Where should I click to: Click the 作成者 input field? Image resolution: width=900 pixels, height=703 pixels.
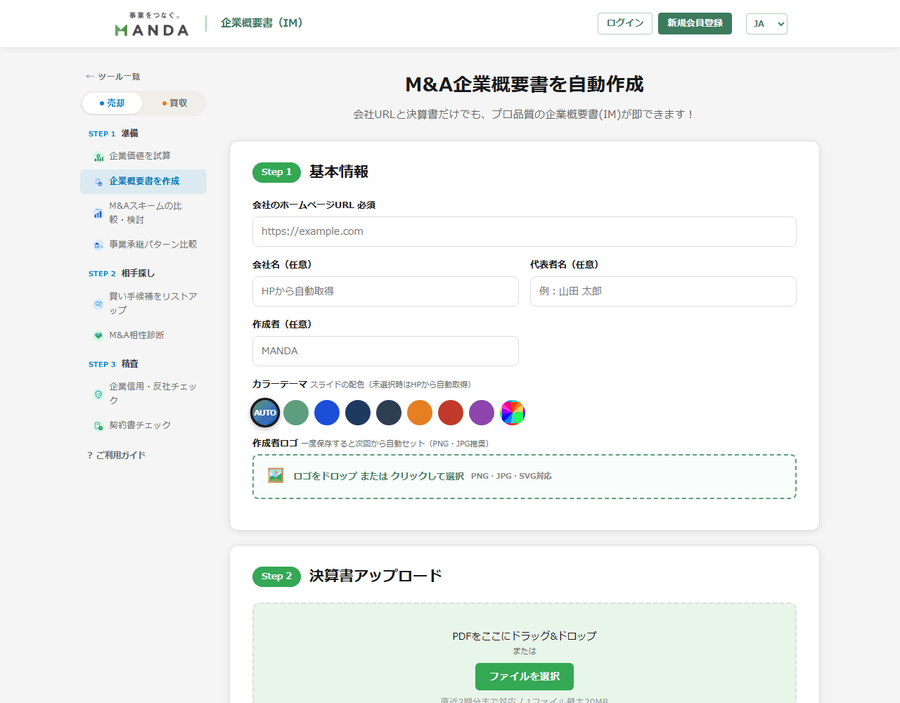click(x=385, y=351)
